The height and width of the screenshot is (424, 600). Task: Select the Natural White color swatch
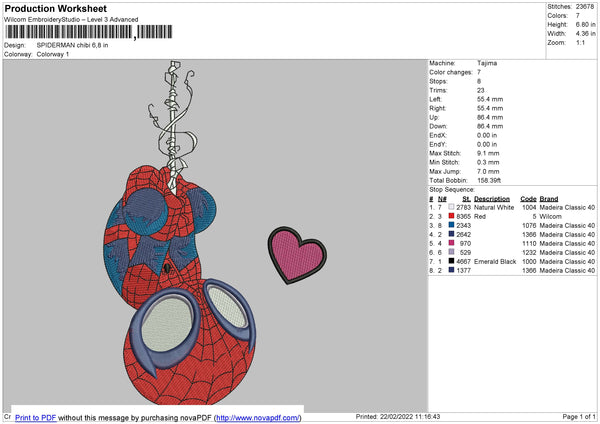pos(451,207)
